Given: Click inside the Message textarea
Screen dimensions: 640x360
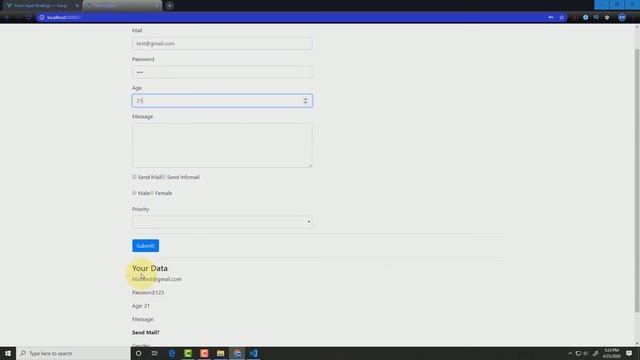Looking at the screenshot, I should pyautogui.click(x=222, y=145).
